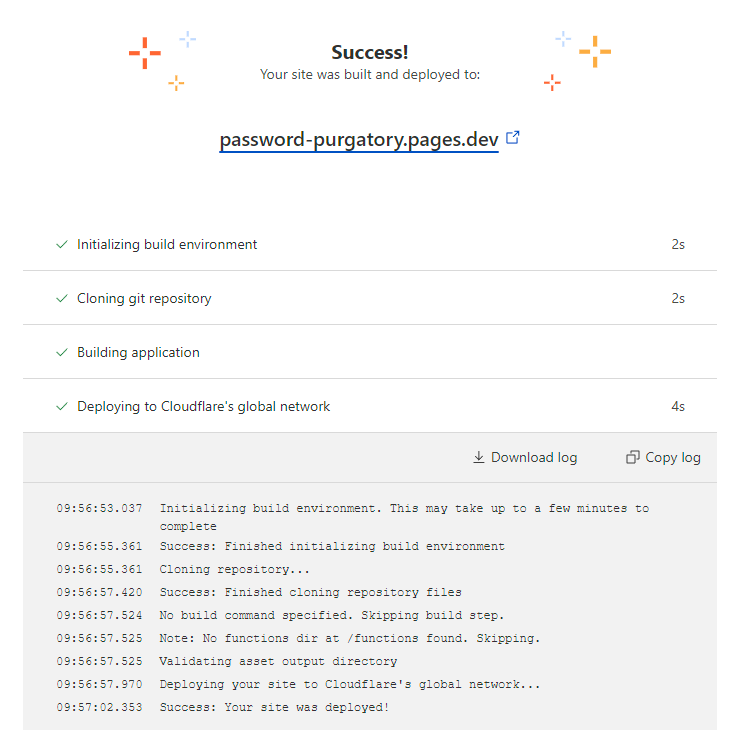
Task: Expand the Building application step
Action: (x=370, y=352)
